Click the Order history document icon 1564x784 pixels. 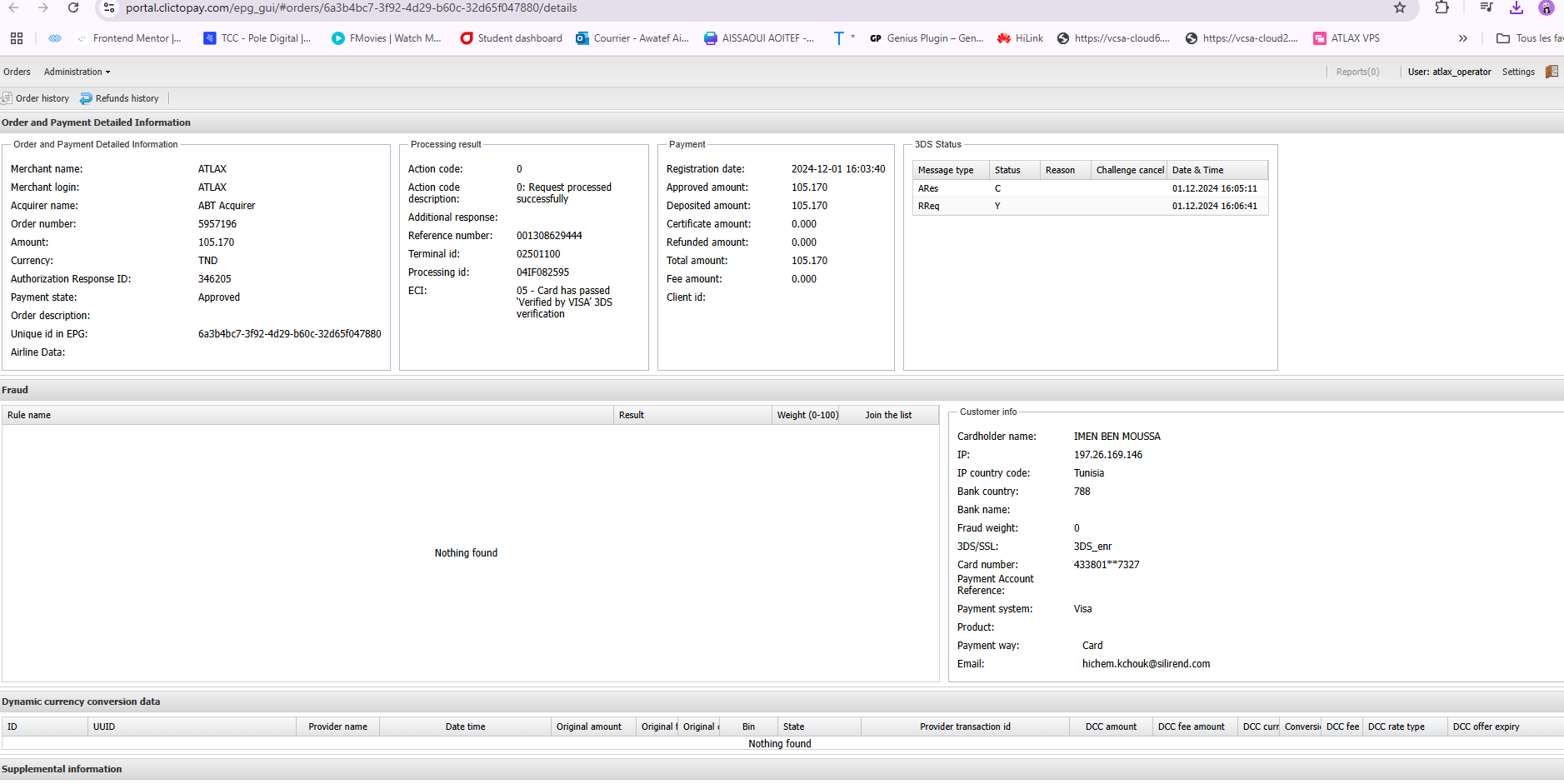tap(7, 98)
